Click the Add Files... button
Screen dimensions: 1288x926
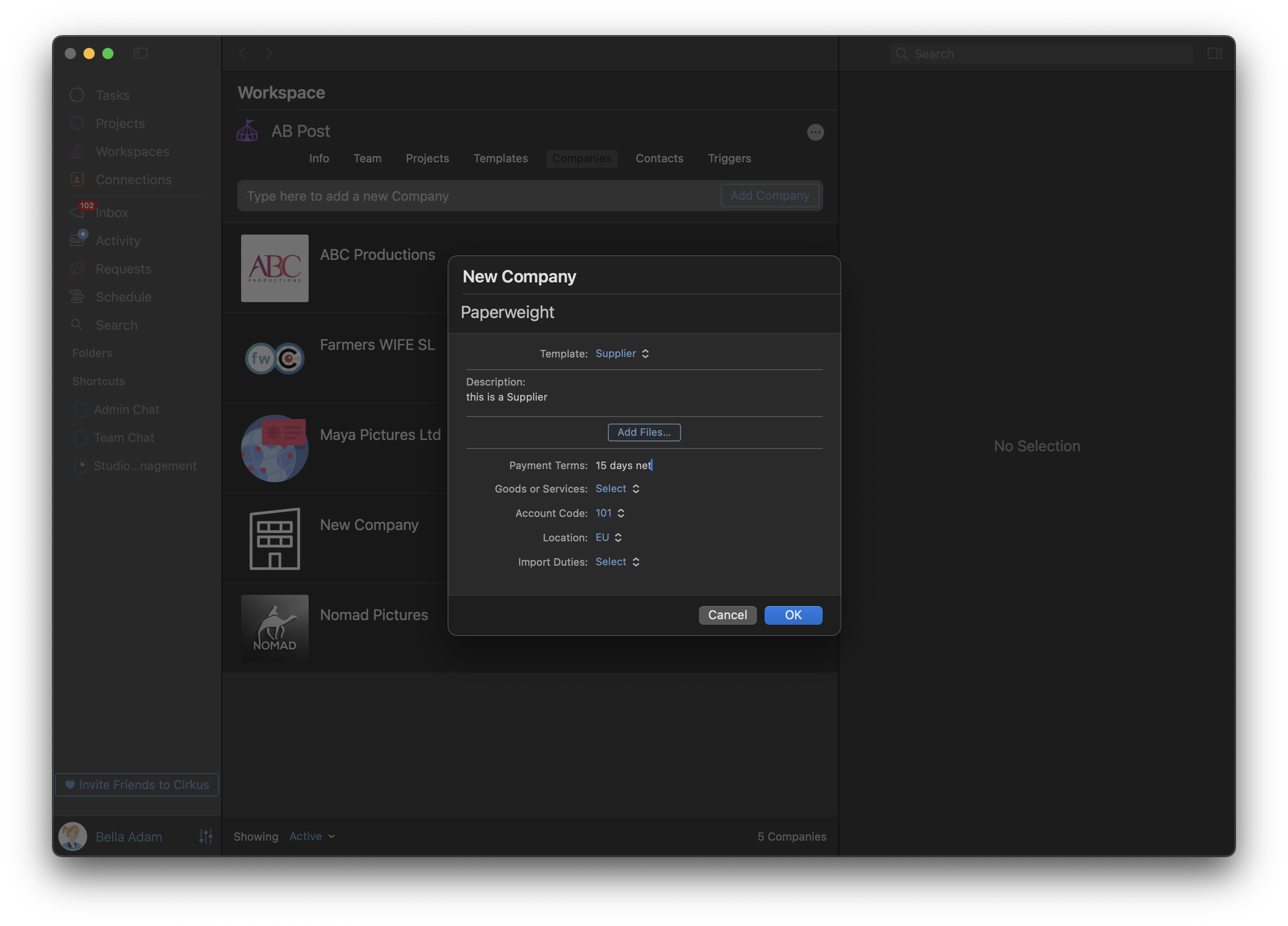click(644, 433)
